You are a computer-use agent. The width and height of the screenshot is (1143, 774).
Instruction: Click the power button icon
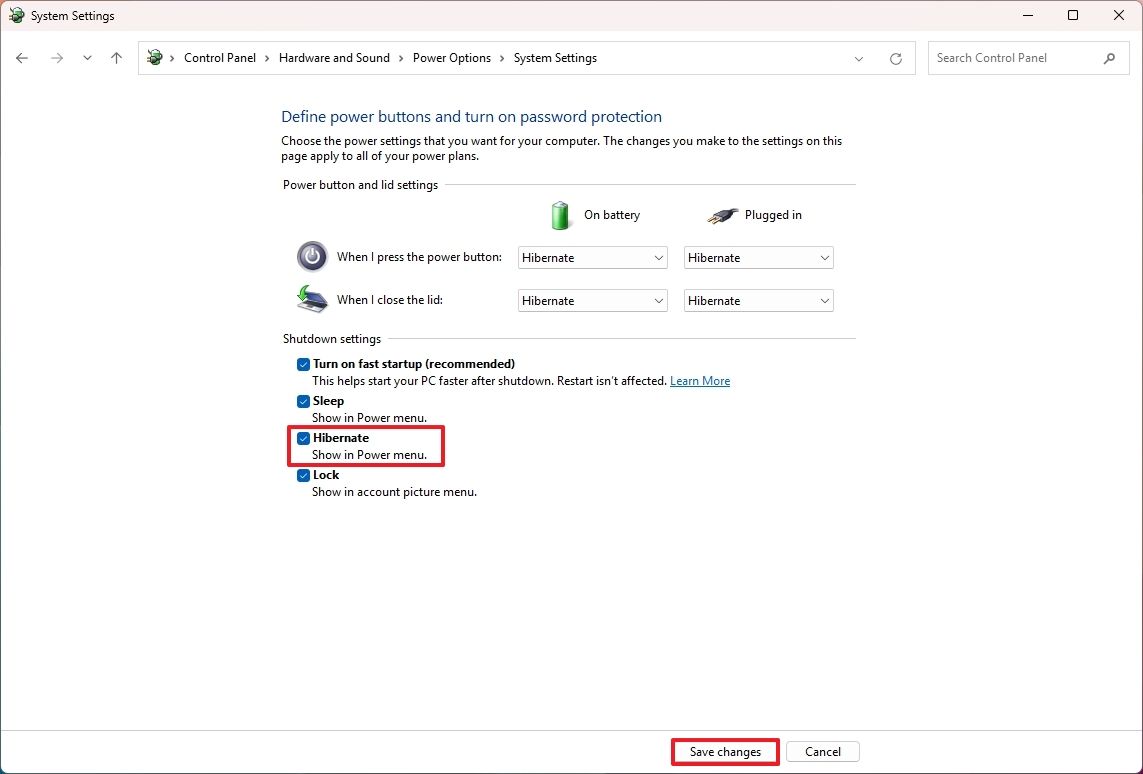pyautogui.click(x=311, y=257)
